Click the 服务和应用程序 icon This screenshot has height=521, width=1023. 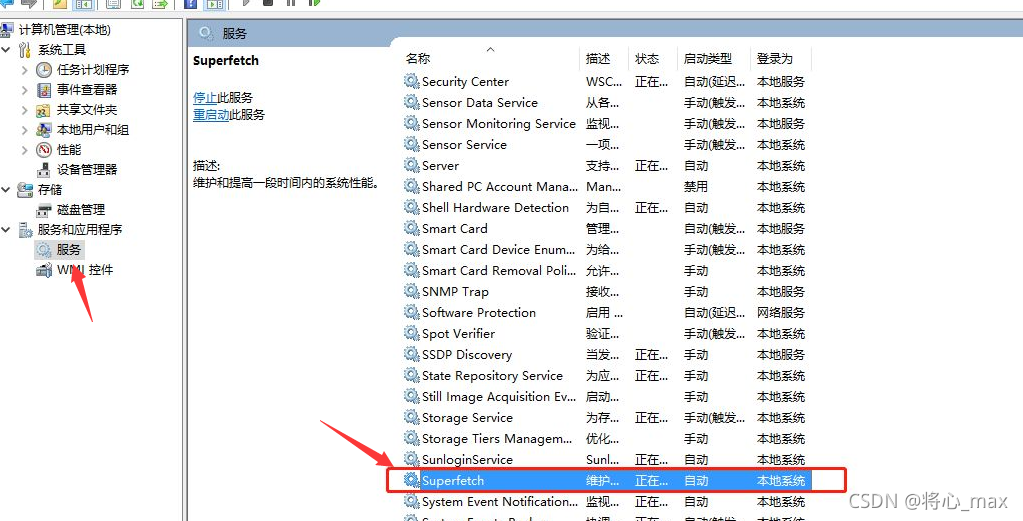pyautogui.click(x=25, y=230)
